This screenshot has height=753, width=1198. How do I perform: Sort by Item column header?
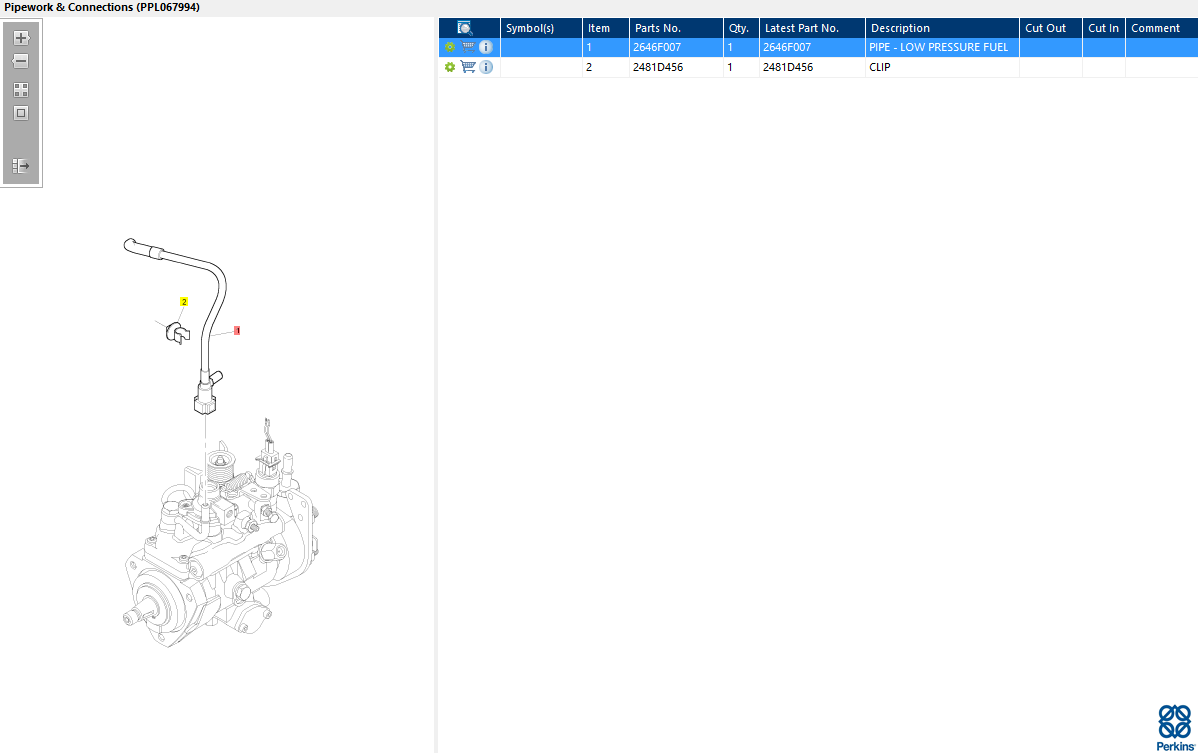coord(606,28)
